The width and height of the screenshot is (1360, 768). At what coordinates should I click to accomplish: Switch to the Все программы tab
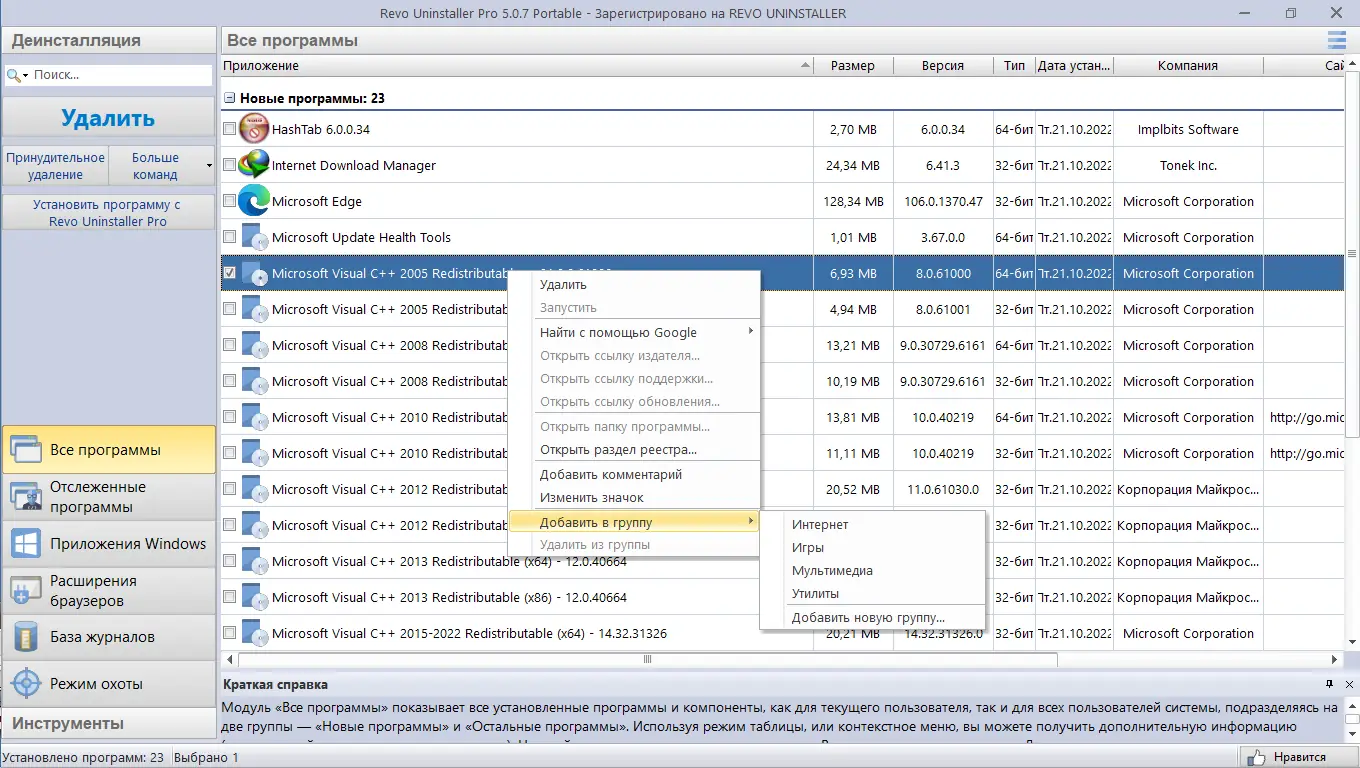(x=108, y=450)
